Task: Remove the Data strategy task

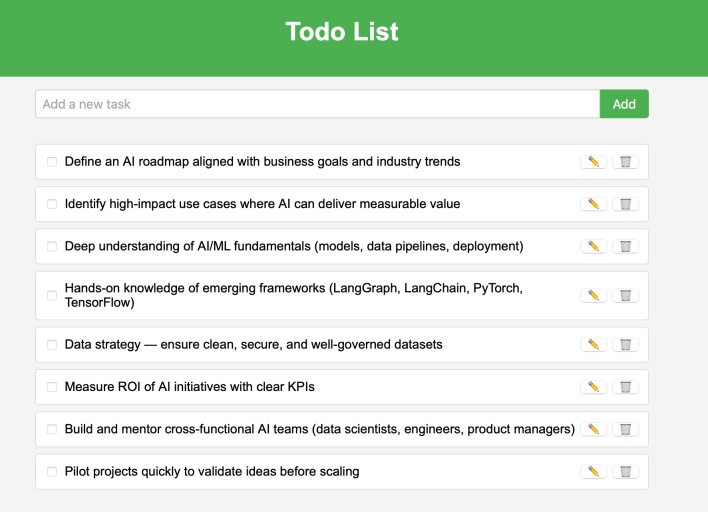Action: pyautogui.click(x=625, y=344)
